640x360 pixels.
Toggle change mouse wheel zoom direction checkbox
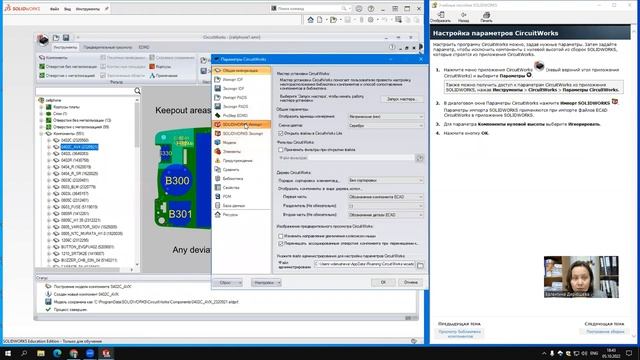click(x=280, y=236)
